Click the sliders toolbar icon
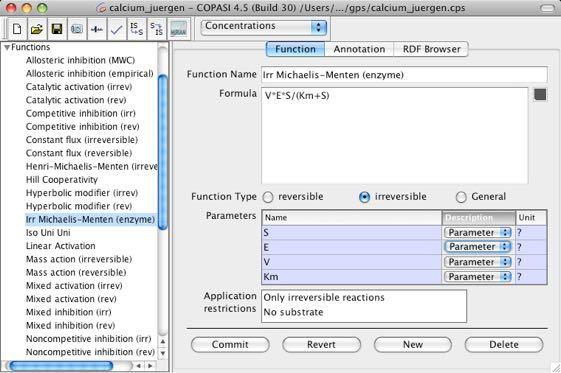This screenshot has height=373, width=561. coord(77,29)
